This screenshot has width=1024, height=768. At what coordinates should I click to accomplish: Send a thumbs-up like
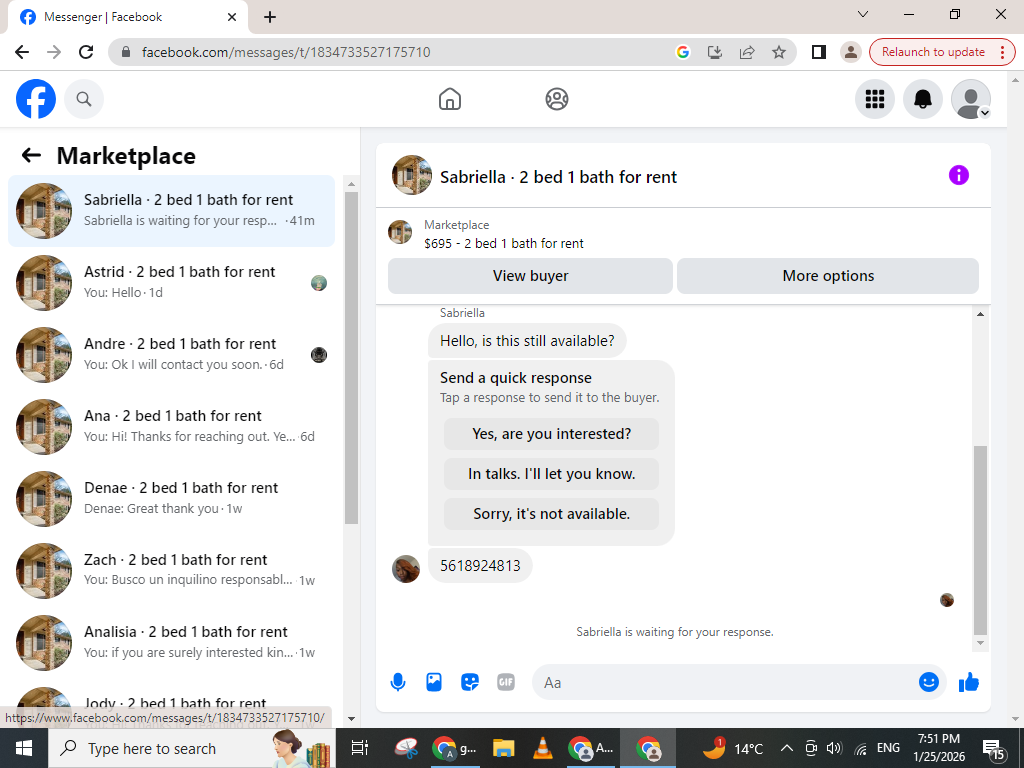tap(968, 682)
